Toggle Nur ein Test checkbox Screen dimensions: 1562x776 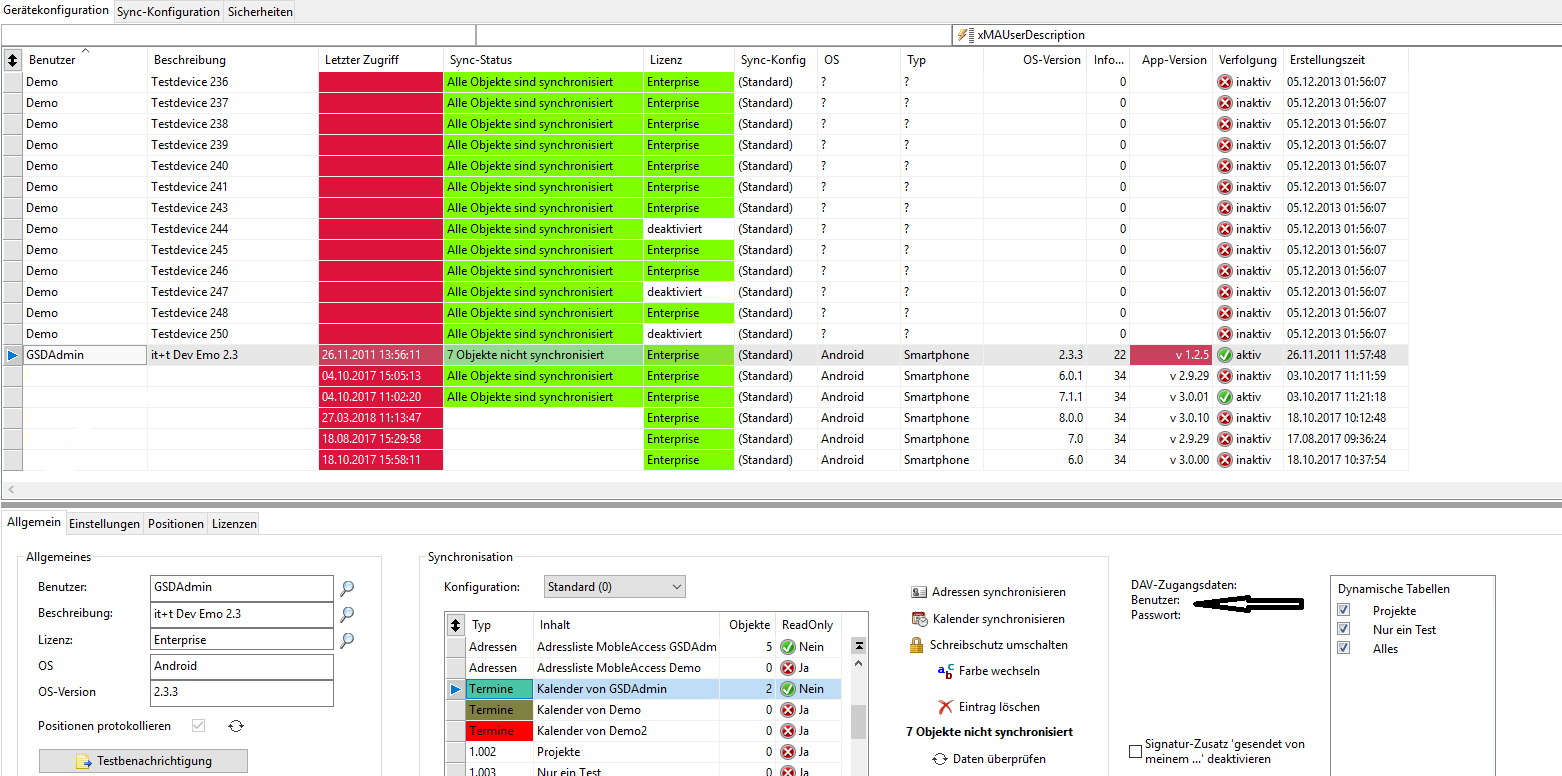pyautogui.click(x=1344, y=629)
